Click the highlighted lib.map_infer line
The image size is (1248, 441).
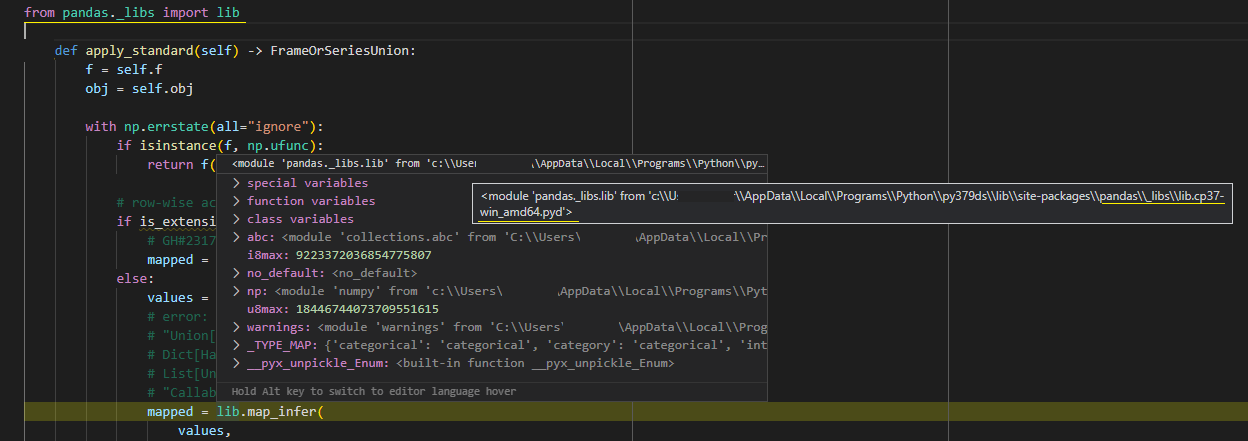237,412
